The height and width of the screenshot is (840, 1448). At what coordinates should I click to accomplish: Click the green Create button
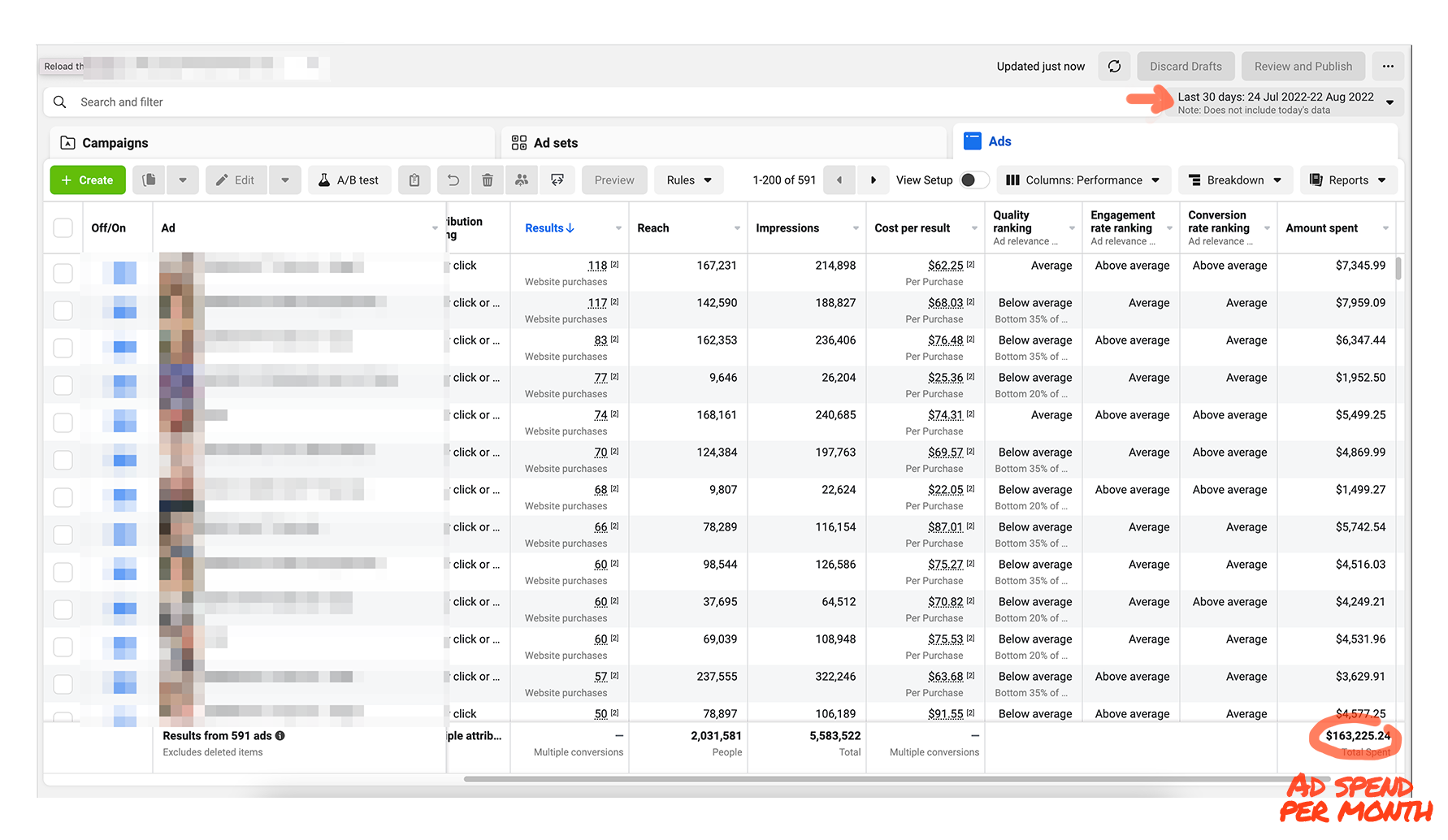point(88,180)
